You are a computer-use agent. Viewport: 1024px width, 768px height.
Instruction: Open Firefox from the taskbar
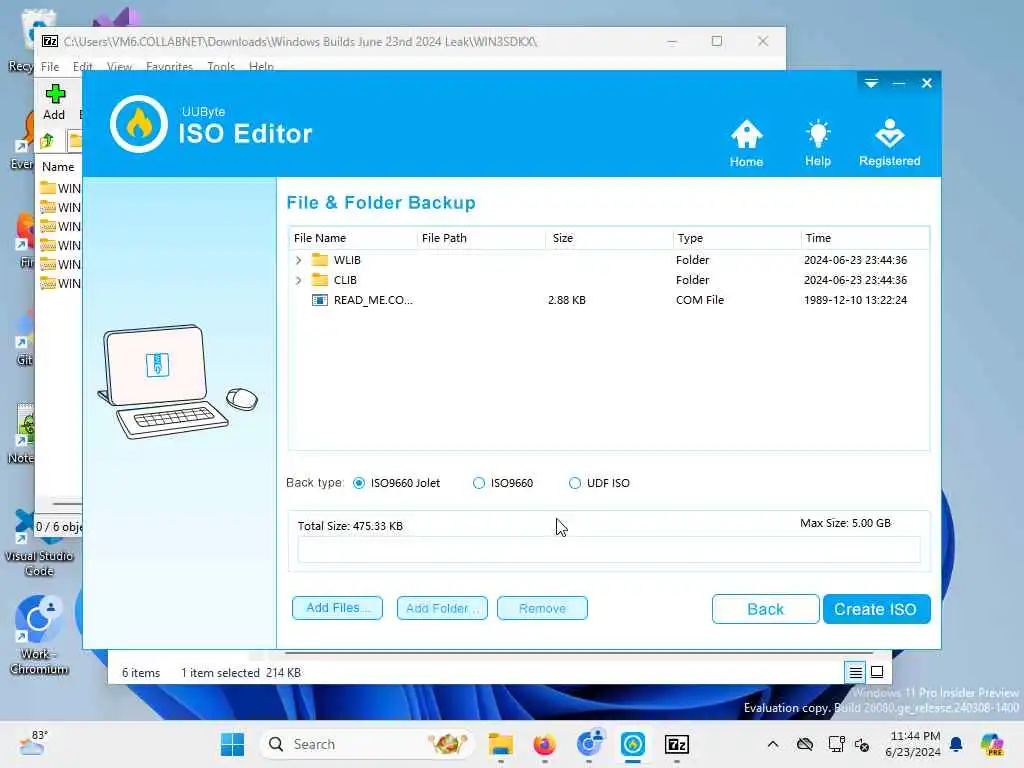(544, 744)
